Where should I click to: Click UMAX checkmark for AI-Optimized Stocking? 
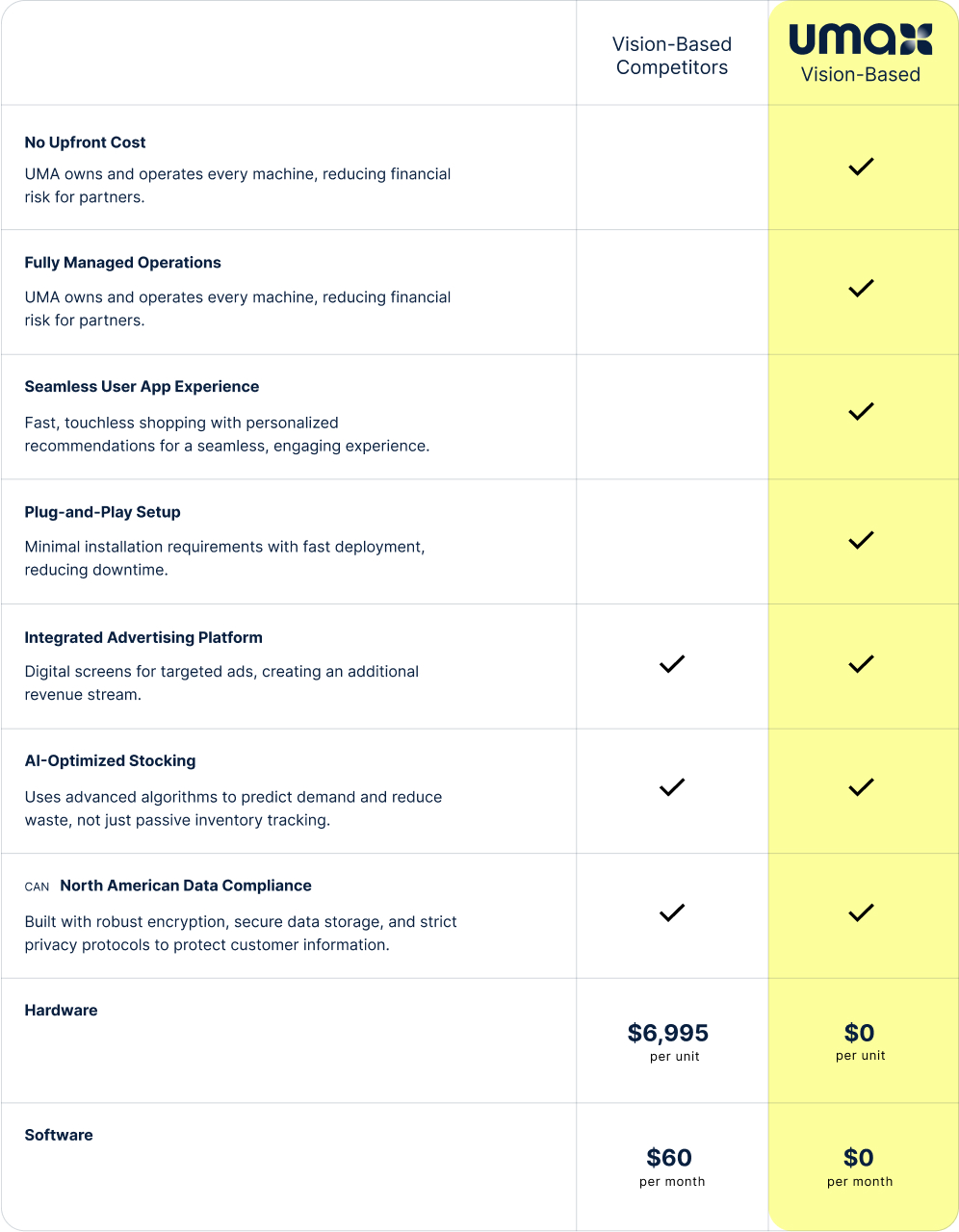point(861,787)
